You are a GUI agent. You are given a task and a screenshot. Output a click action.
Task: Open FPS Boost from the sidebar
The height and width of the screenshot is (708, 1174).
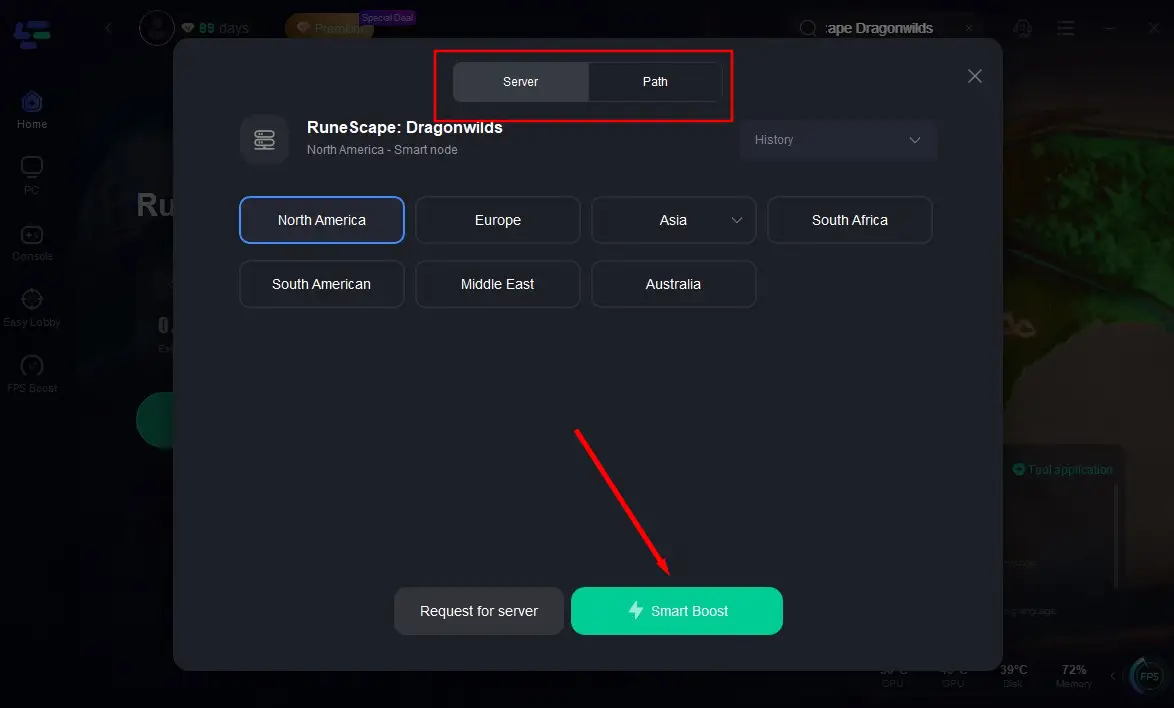(x=32, y=374)
